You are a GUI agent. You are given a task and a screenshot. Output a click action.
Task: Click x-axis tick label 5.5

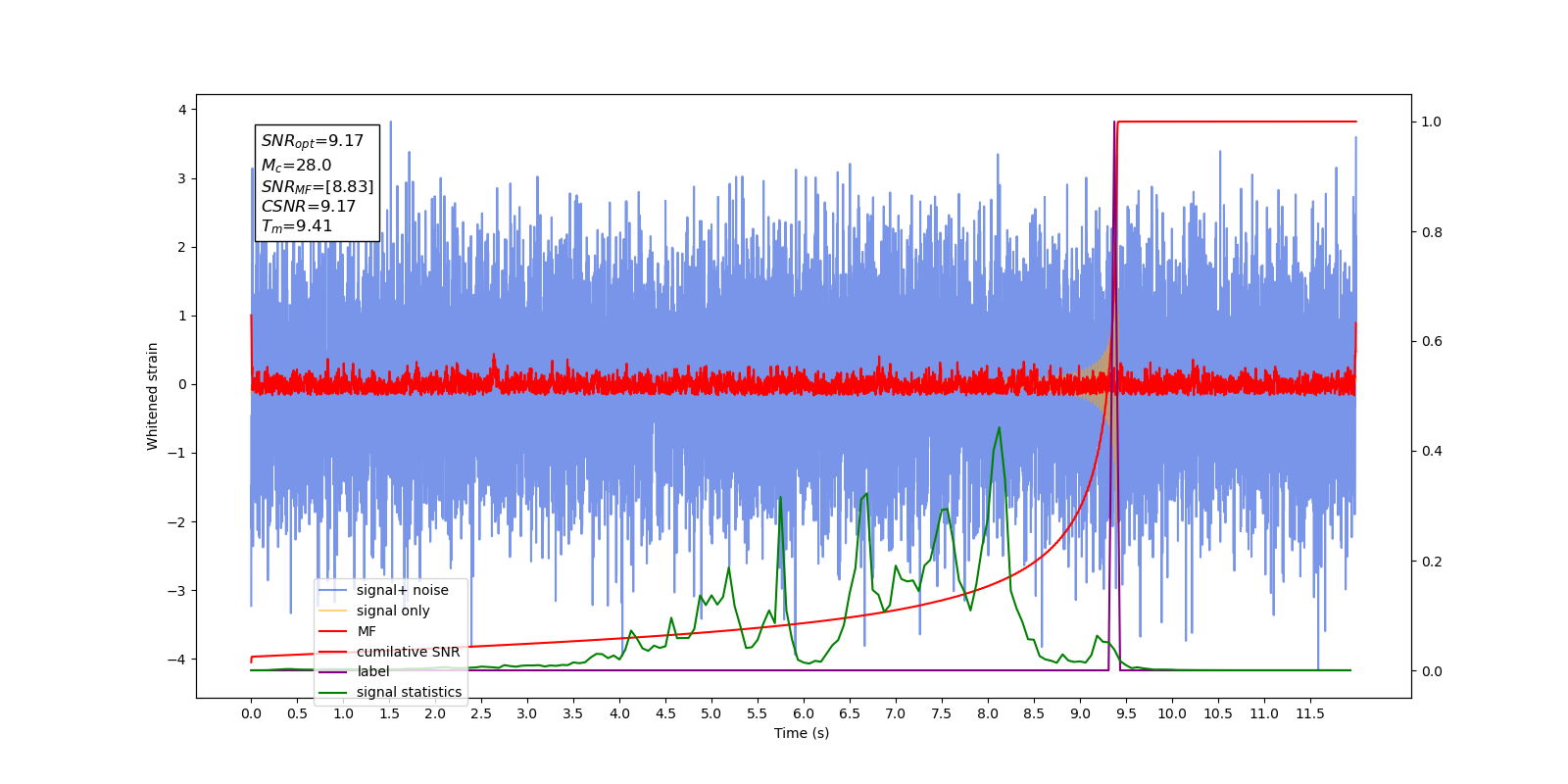[758, 713]
